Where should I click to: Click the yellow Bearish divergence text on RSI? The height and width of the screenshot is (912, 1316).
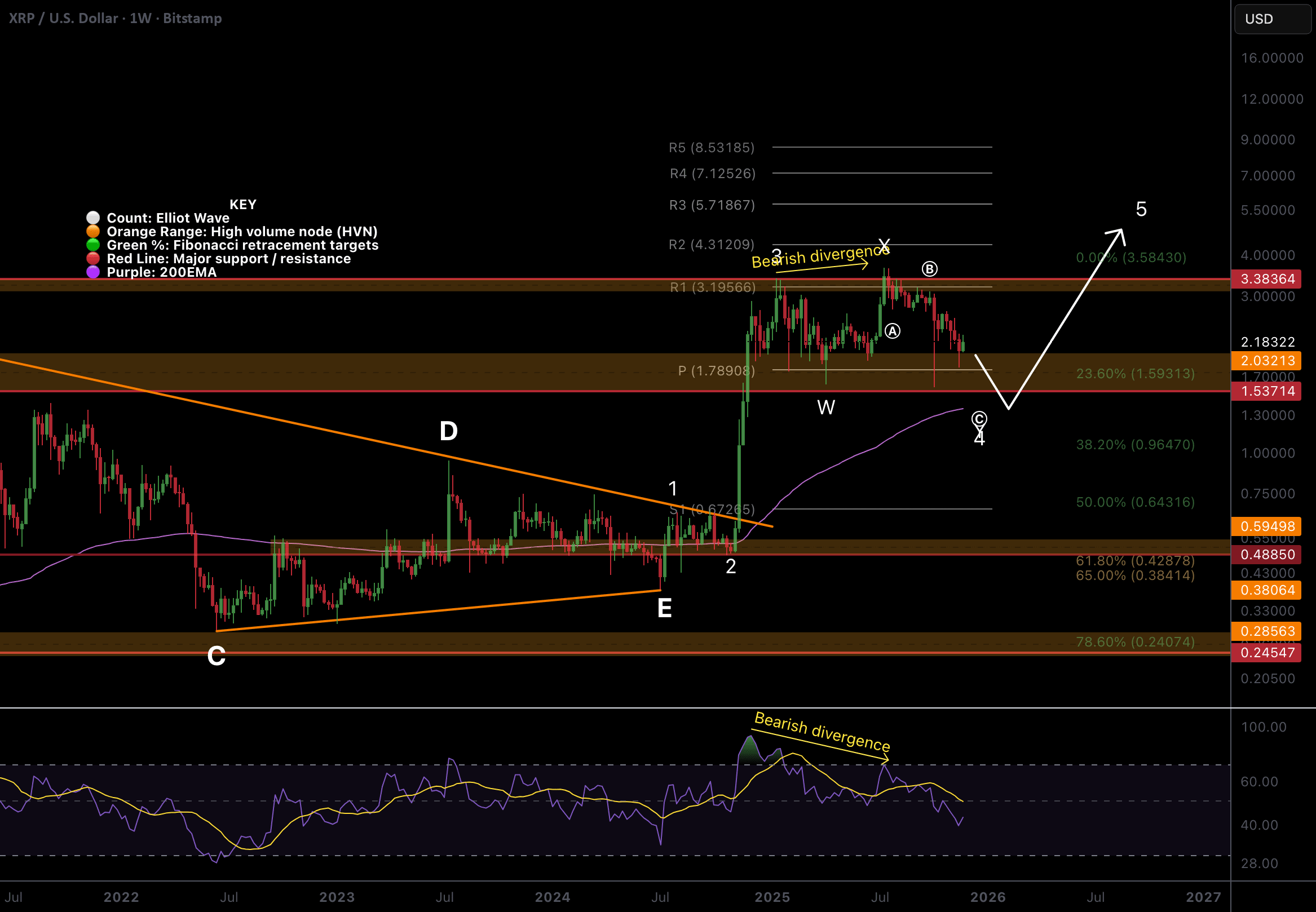(x=822, y=732)
